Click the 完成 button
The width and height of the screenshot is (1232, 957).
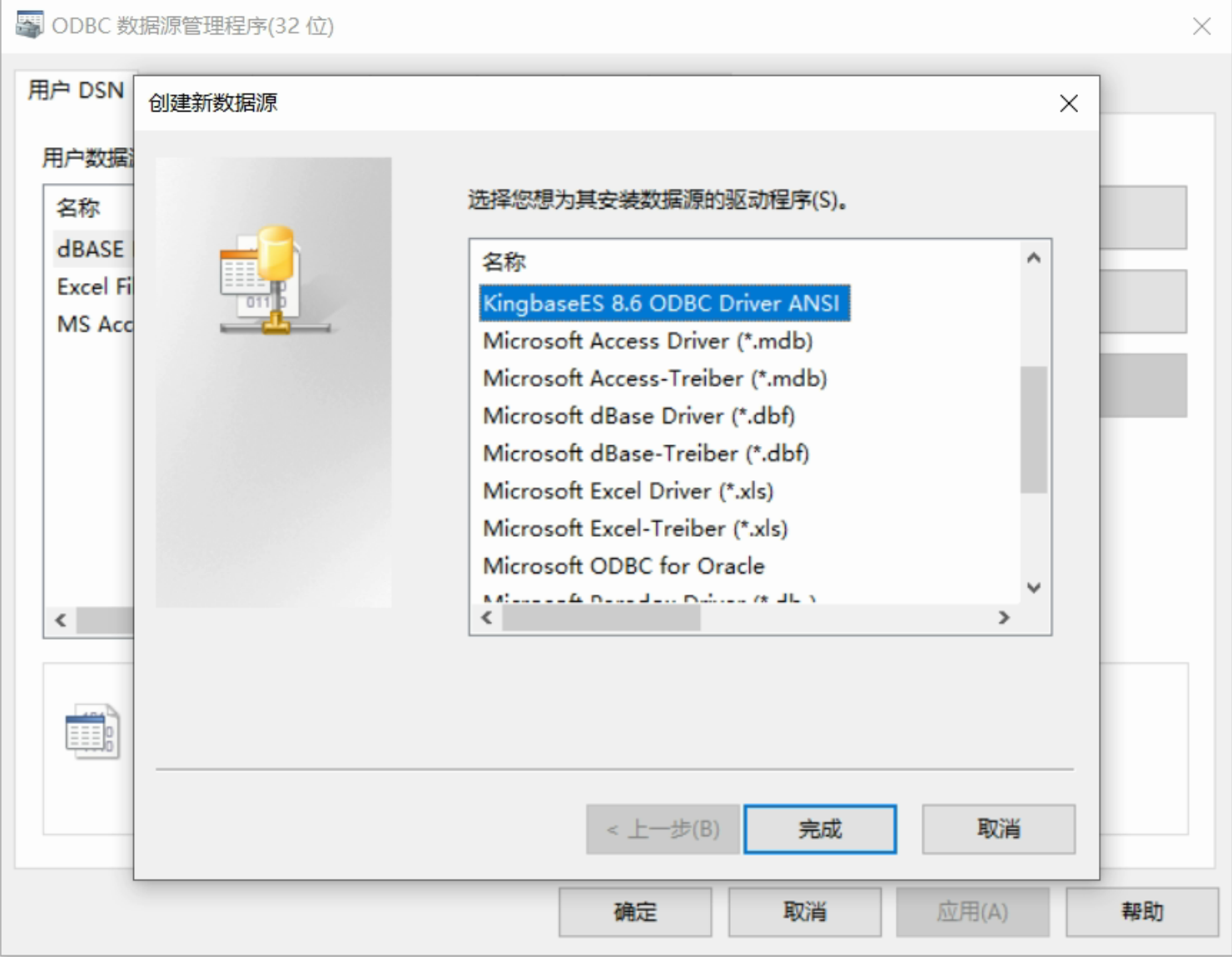(x=820, y=829)
